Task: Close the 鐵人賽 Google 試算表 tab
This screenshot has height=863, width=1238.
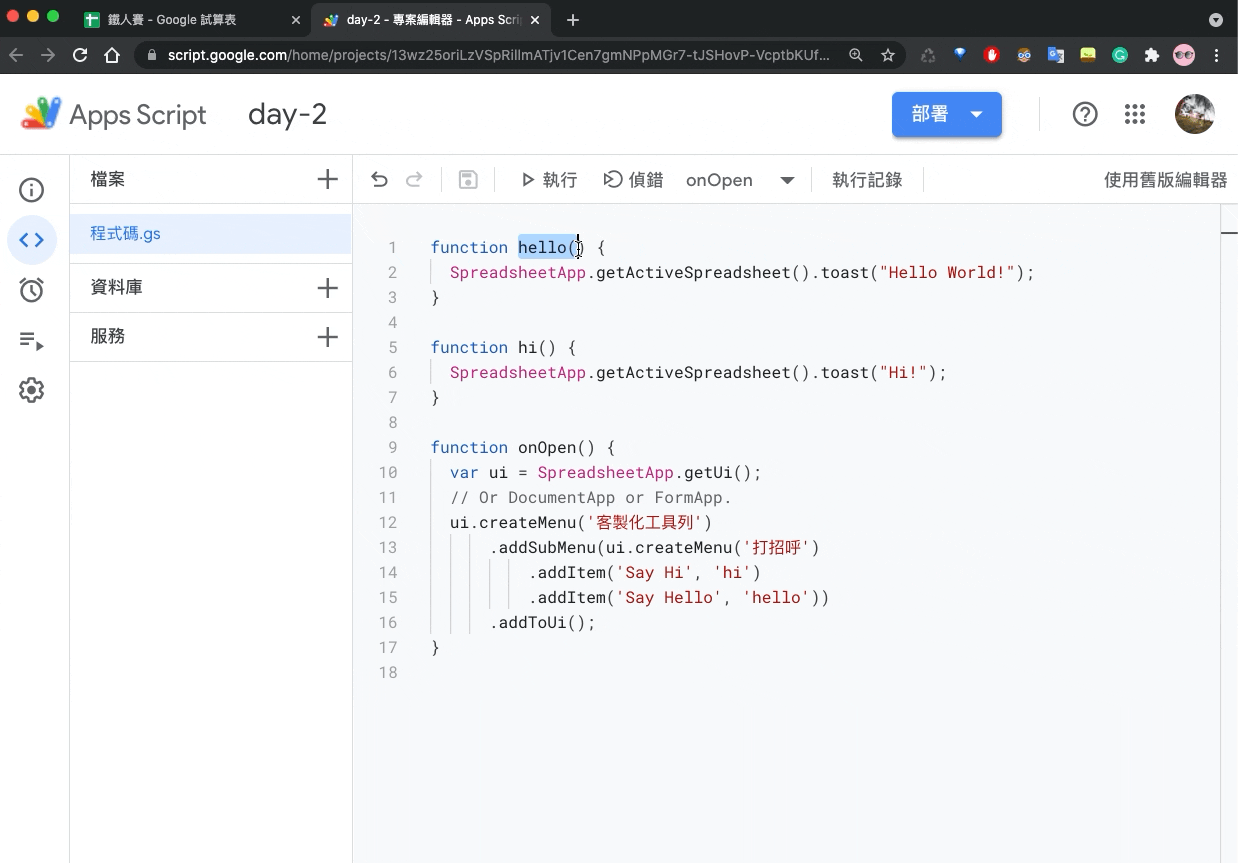Action: [x=295, y=19]
